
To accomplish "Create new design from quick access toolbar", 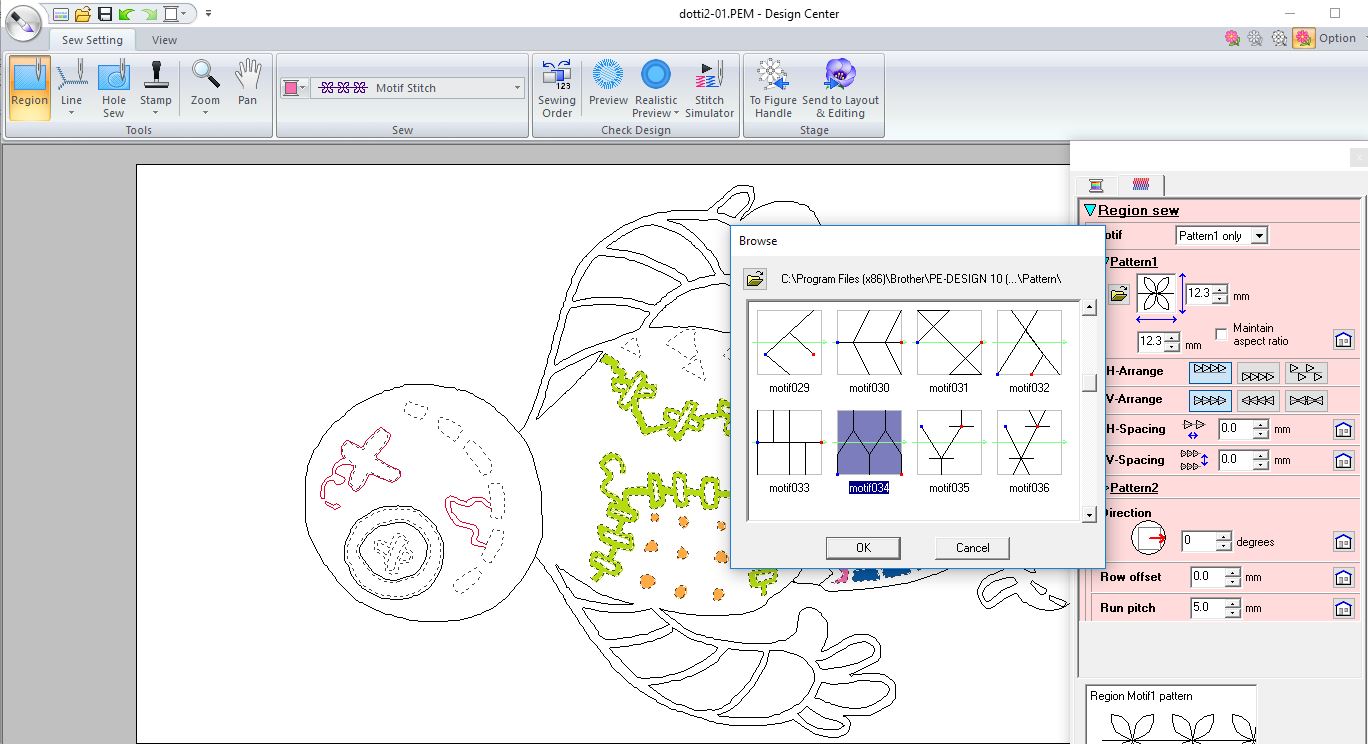I will tap(61, 14).
